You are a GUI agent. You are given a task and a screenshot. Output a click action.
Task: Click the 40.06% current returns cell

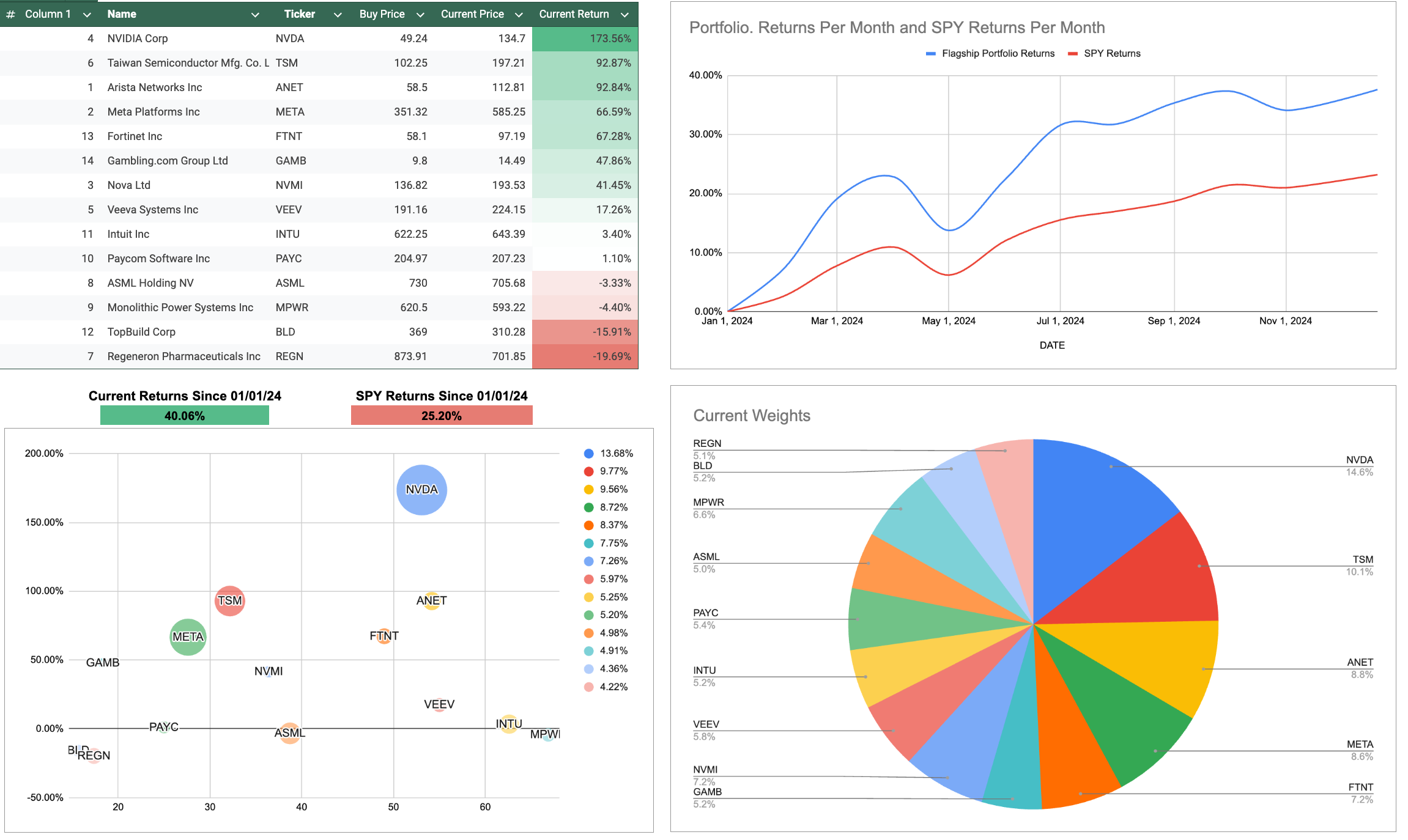tap(184, 416)
